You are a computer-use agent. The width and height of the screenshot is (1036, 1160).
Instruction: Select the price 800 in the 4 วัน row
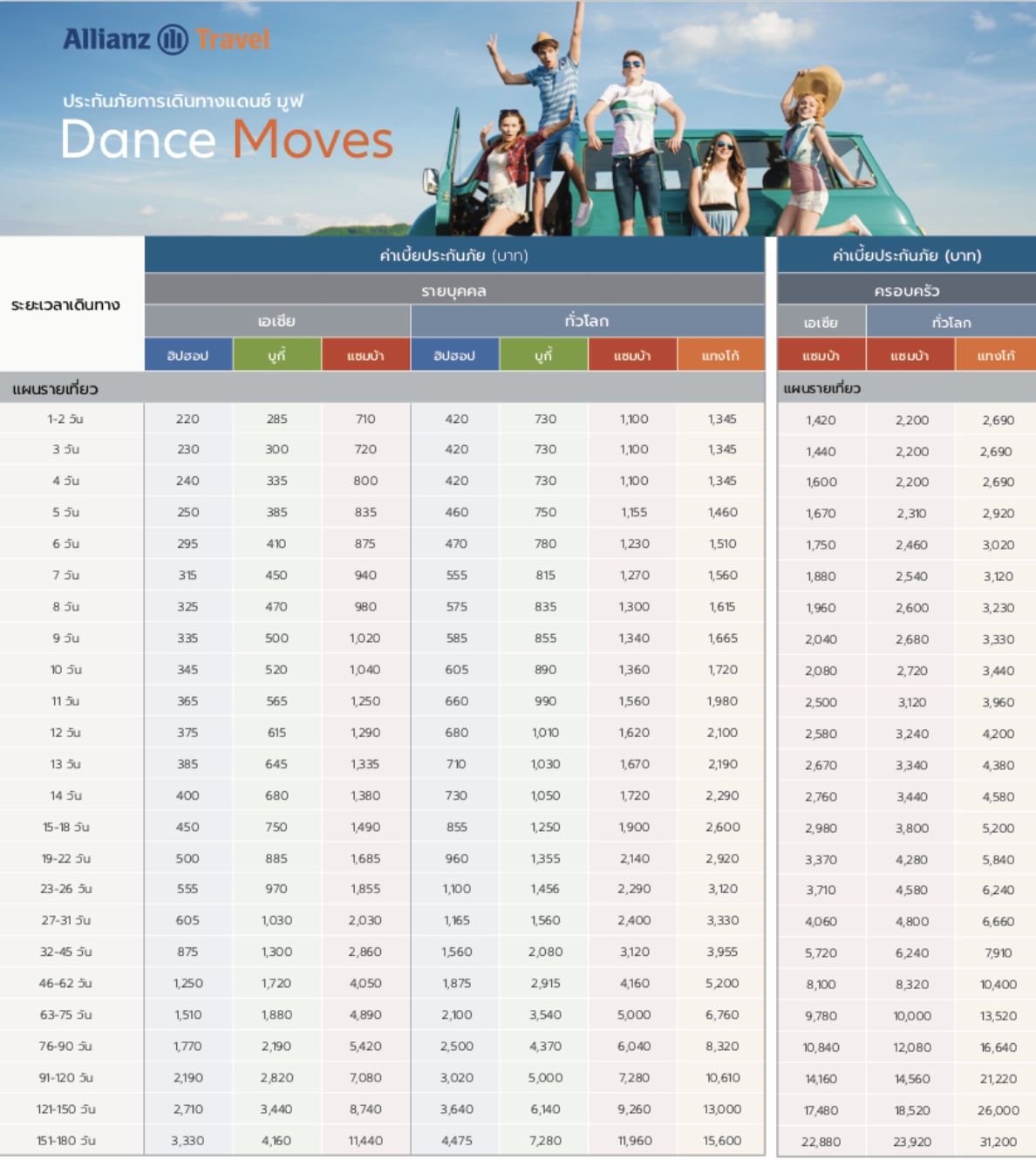coord(365,481)
